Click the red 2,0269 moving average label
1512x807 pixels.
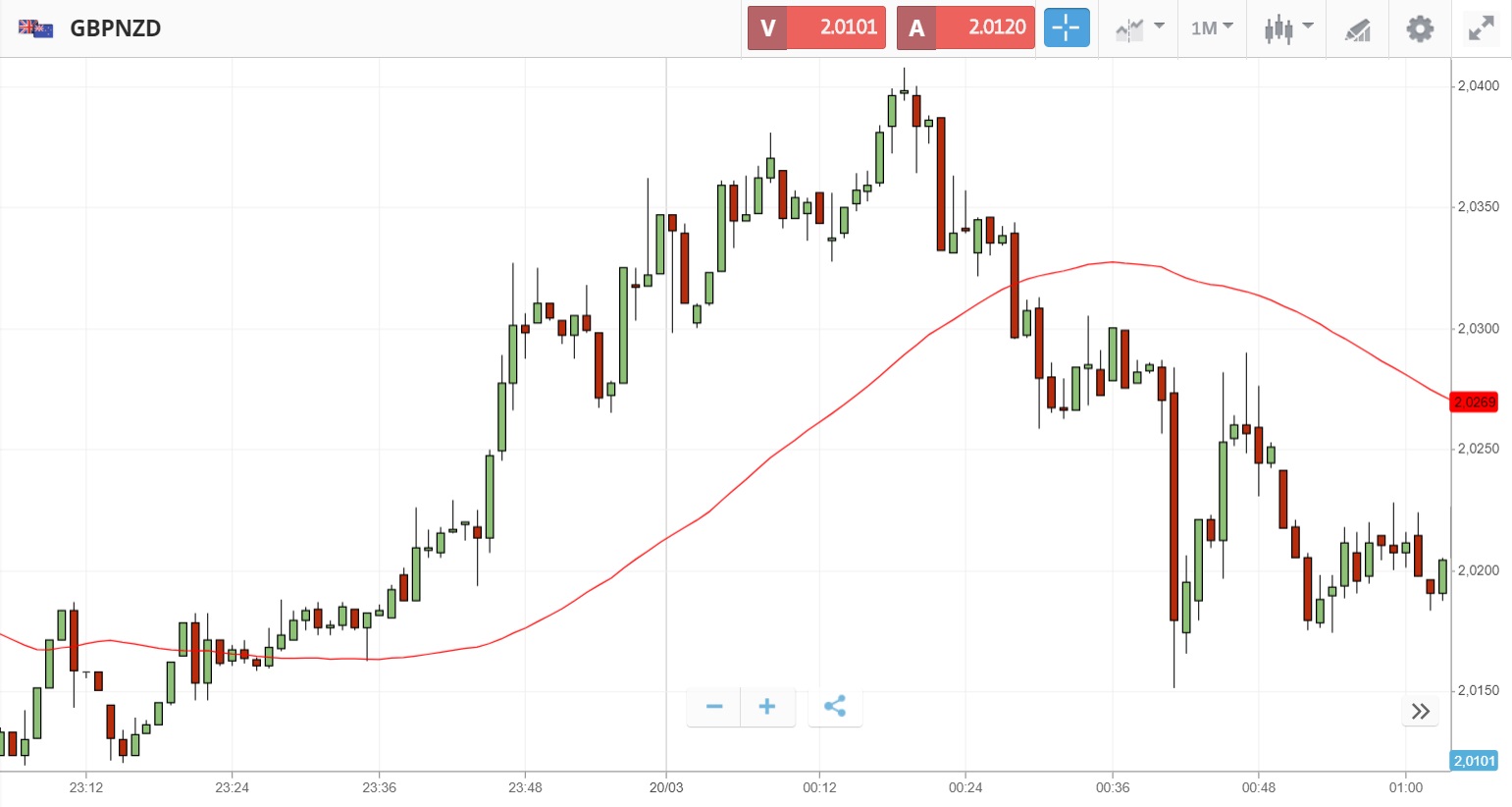click(x=1474, y=402)
